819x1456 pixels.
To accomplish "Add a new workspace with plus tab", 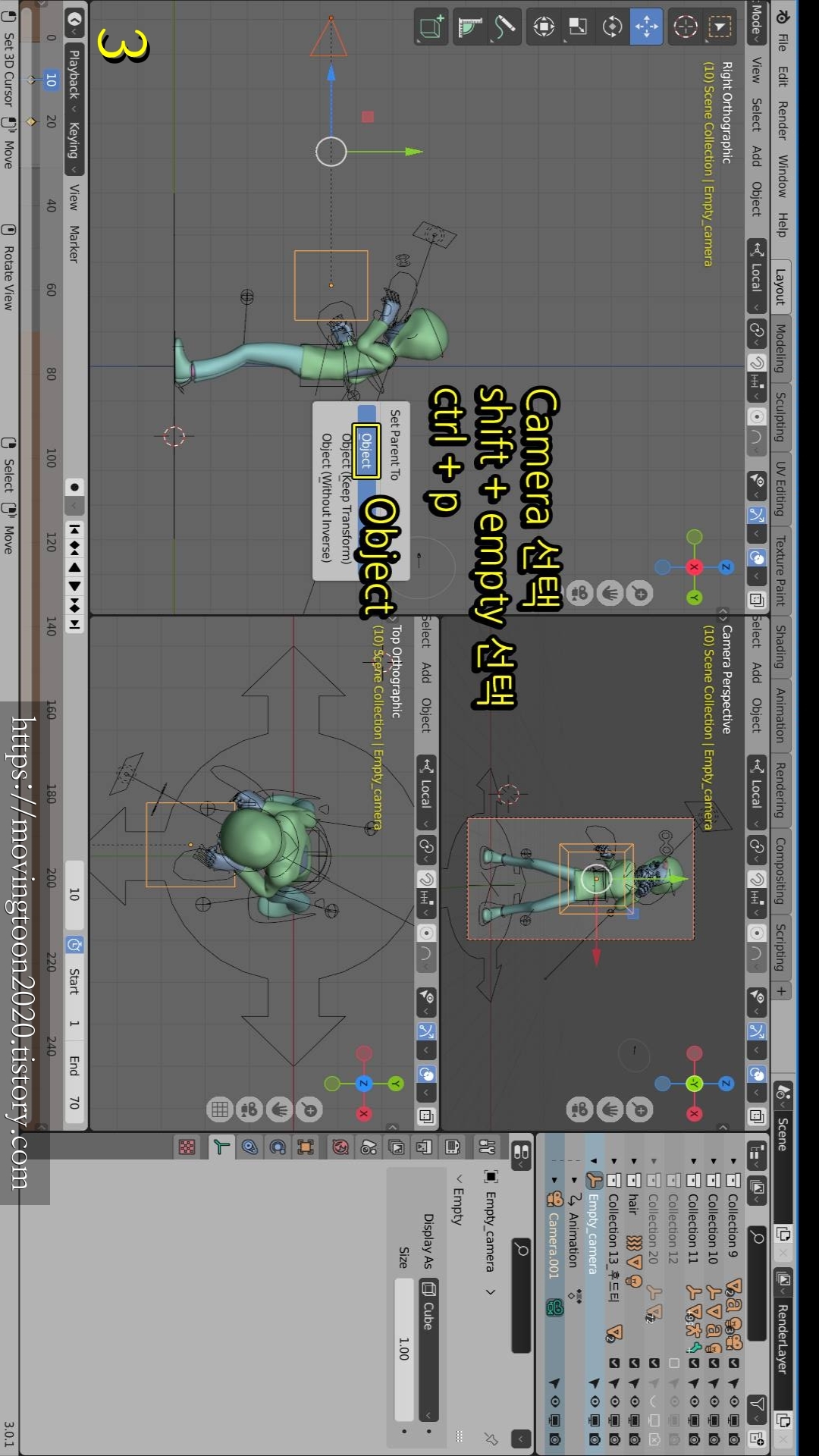I will 781,990.
